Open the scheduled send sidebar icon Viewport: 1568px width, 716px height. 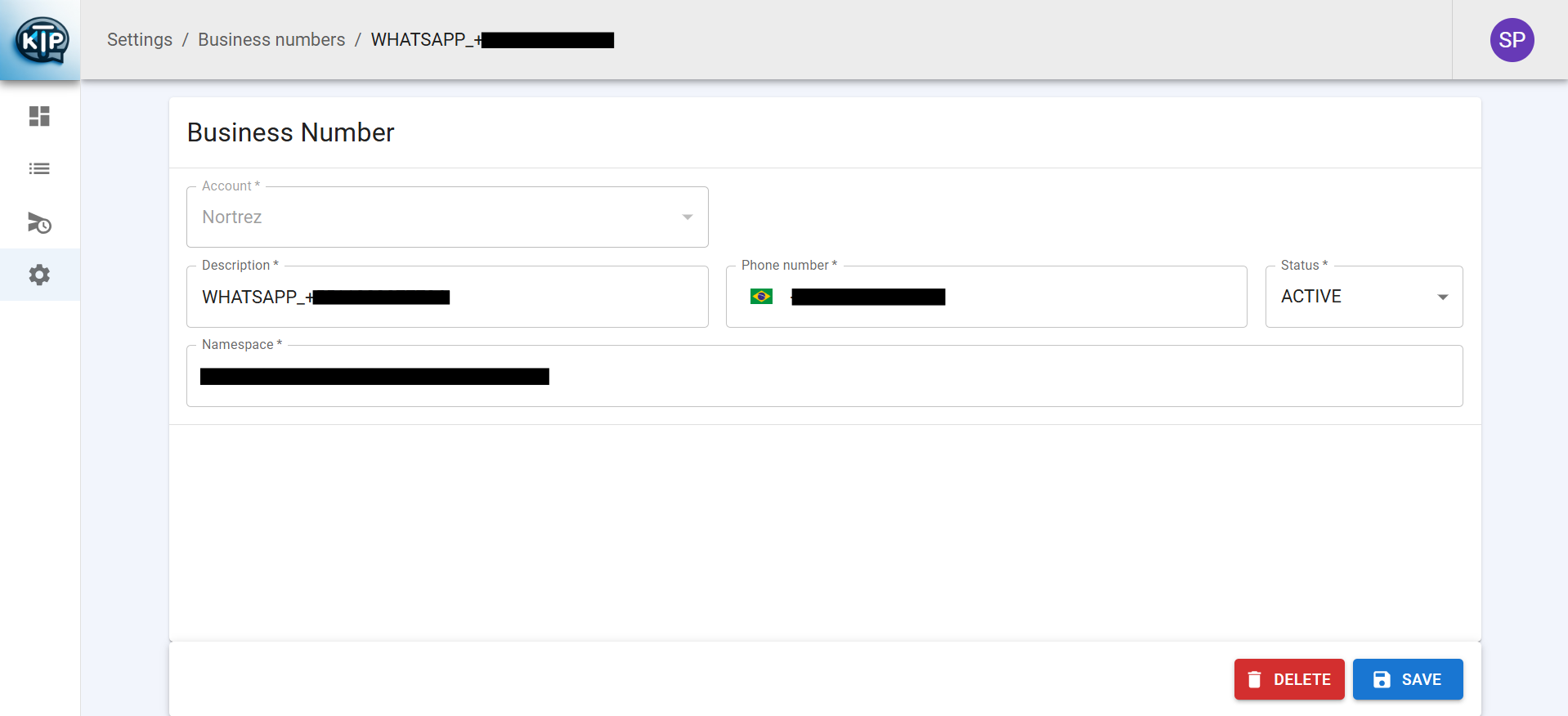(39, 222)
